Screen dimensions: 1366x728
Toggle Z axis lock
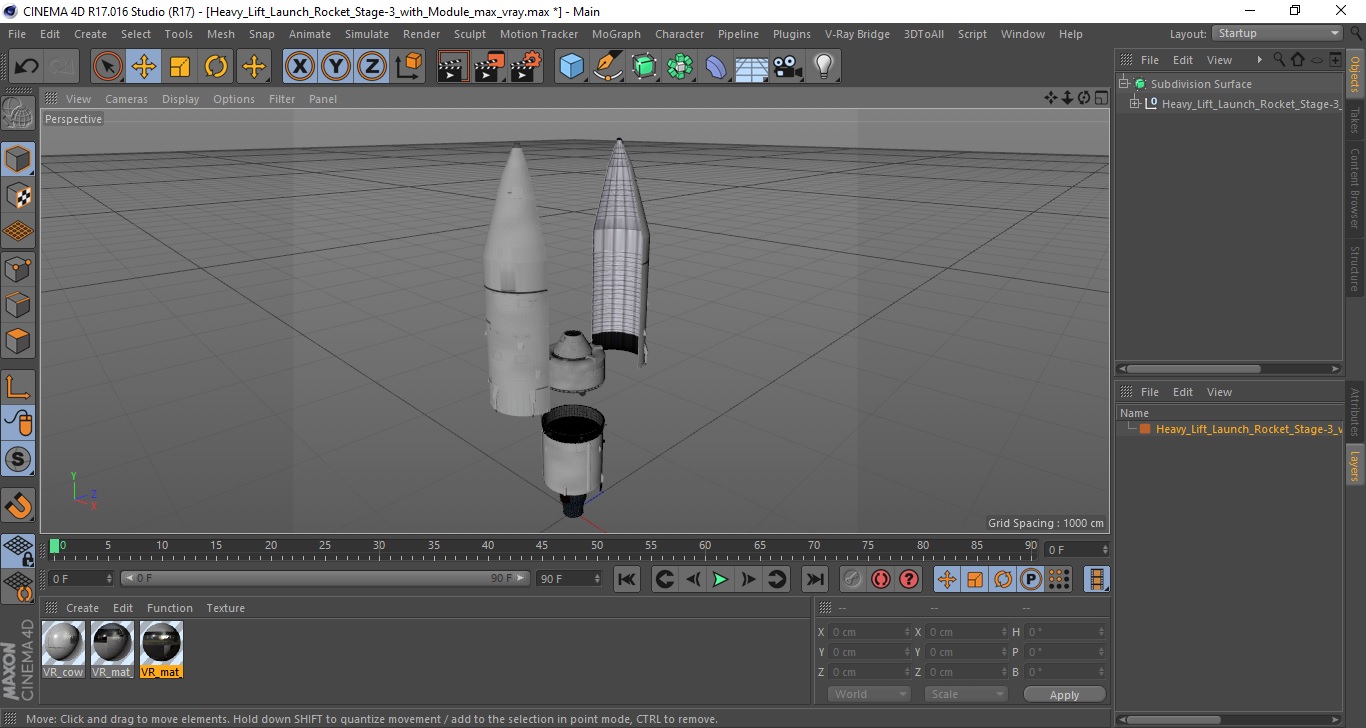(372, 67)
